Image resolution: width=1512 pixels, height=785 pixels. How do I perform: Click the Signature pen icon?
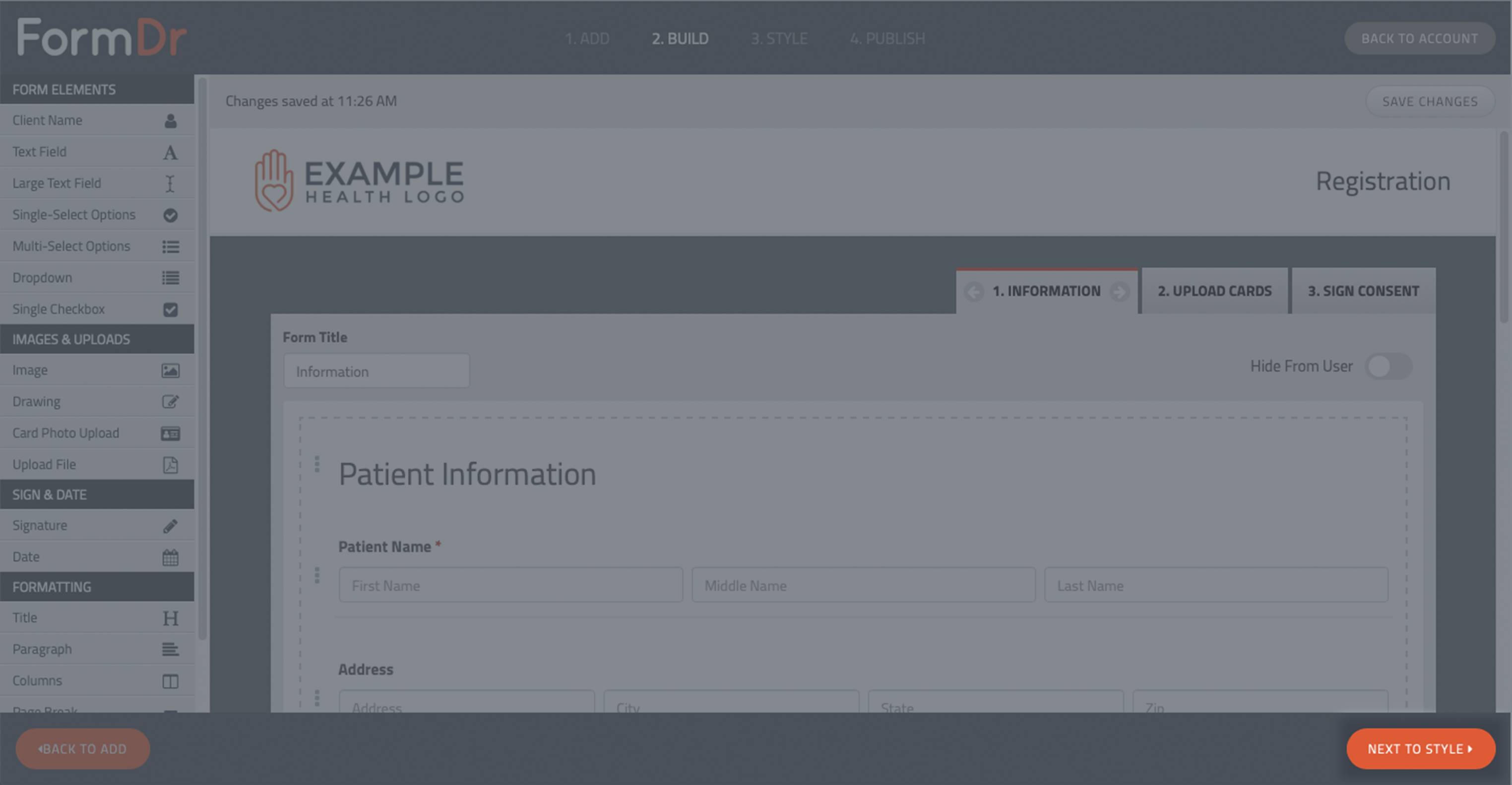[x=170, y=526]
